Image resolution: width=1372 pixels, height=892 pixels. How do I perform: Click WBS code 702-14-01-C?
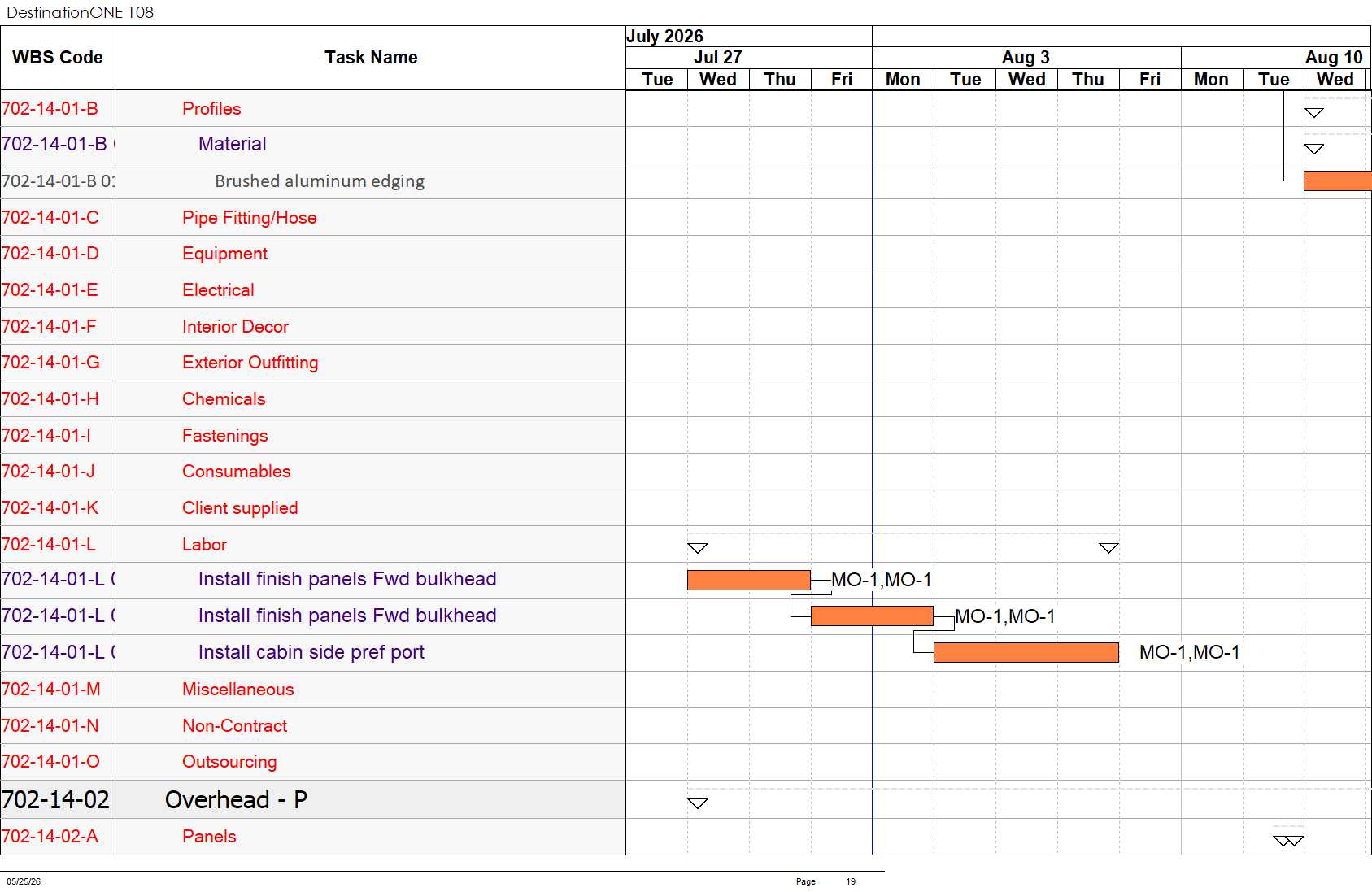pos(50,218)
